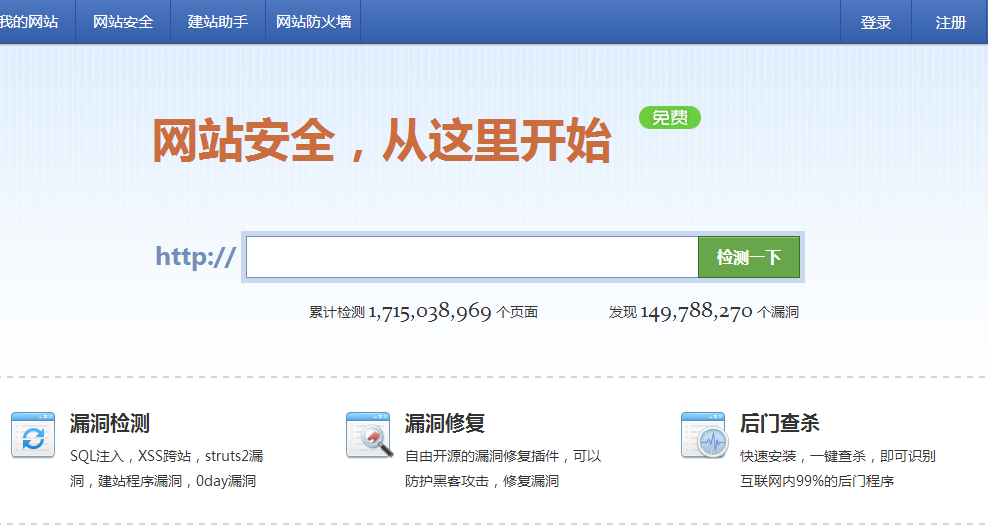Screen dimensions: 988x532
Task: Click the 漏洞修复 magnifier window icon
Action: tap(368, 434)
